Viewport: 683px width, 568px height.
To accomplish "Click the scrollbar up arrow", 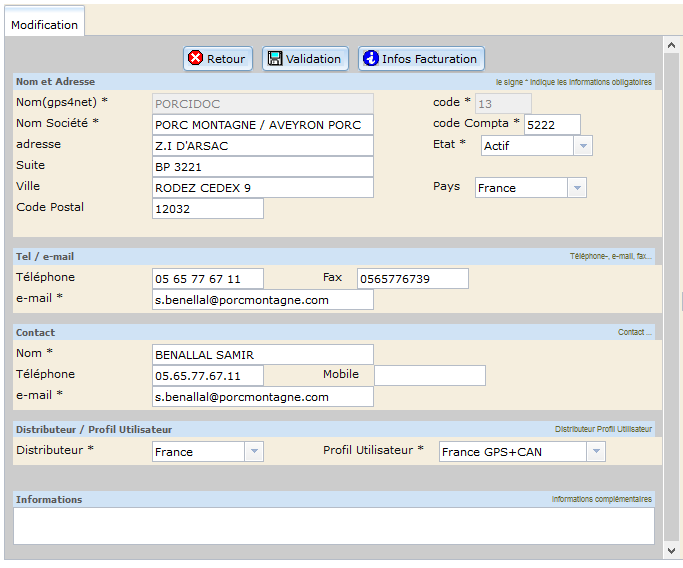I will pyautogui.click(x=672, y=45).
